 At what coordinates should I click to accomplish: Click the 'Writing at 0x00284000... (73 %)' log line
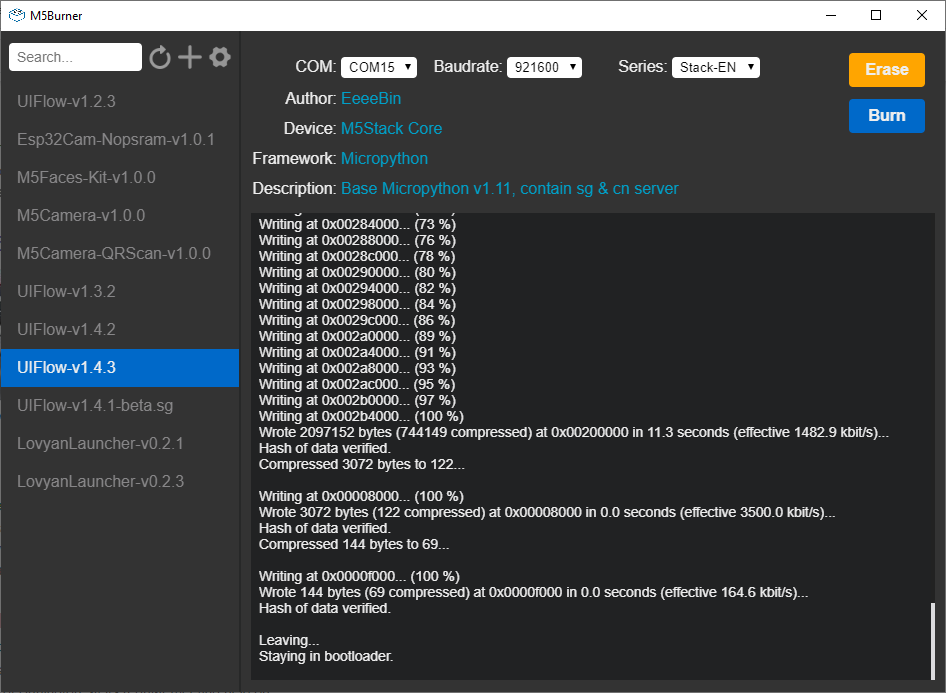358,224
